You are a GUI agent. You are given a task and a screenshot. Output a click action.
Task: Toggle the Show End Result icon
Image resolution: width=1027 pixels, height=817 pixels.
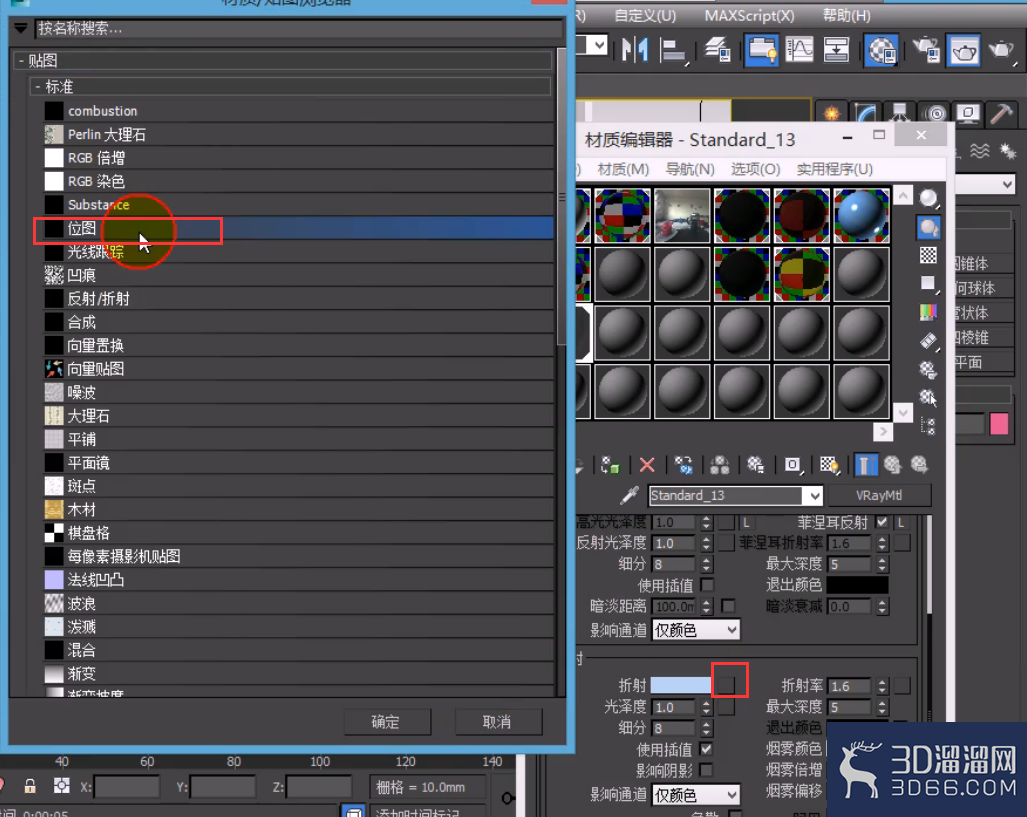865,465
